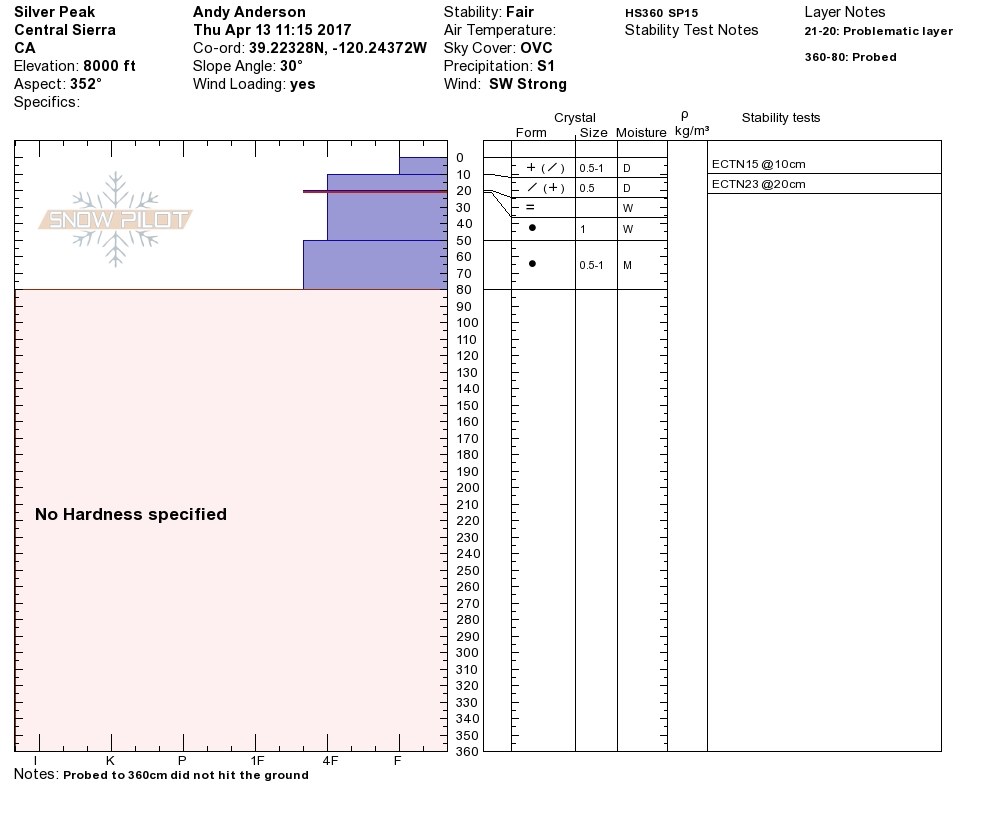Click the Stability tests column header

[780, 118]
